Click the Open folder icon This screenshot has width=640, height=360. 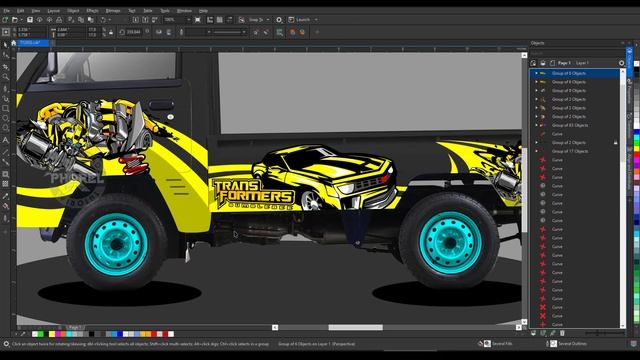(x=15, y=20)
